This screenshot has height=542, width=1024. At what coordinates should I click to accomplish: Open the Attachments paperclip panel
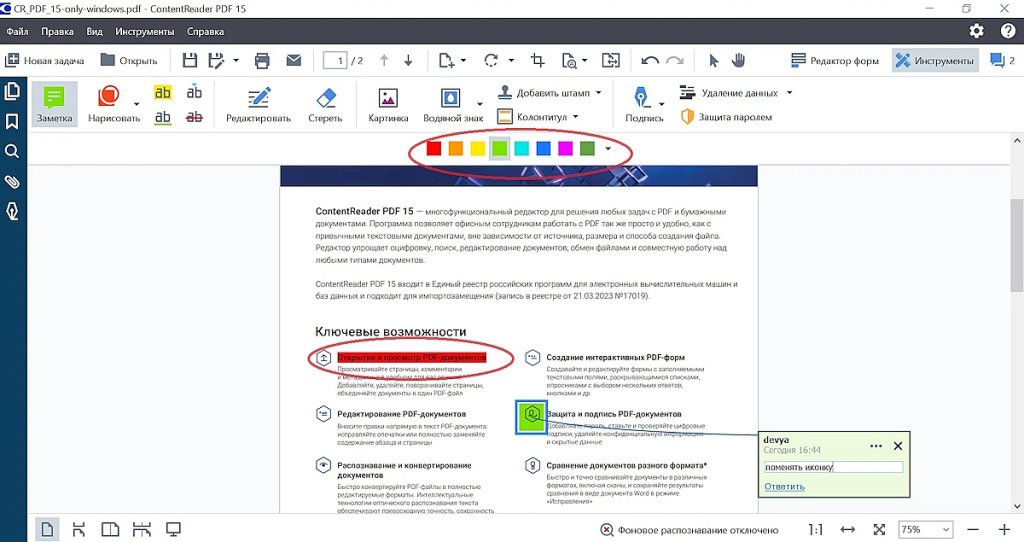coord(12,182)
